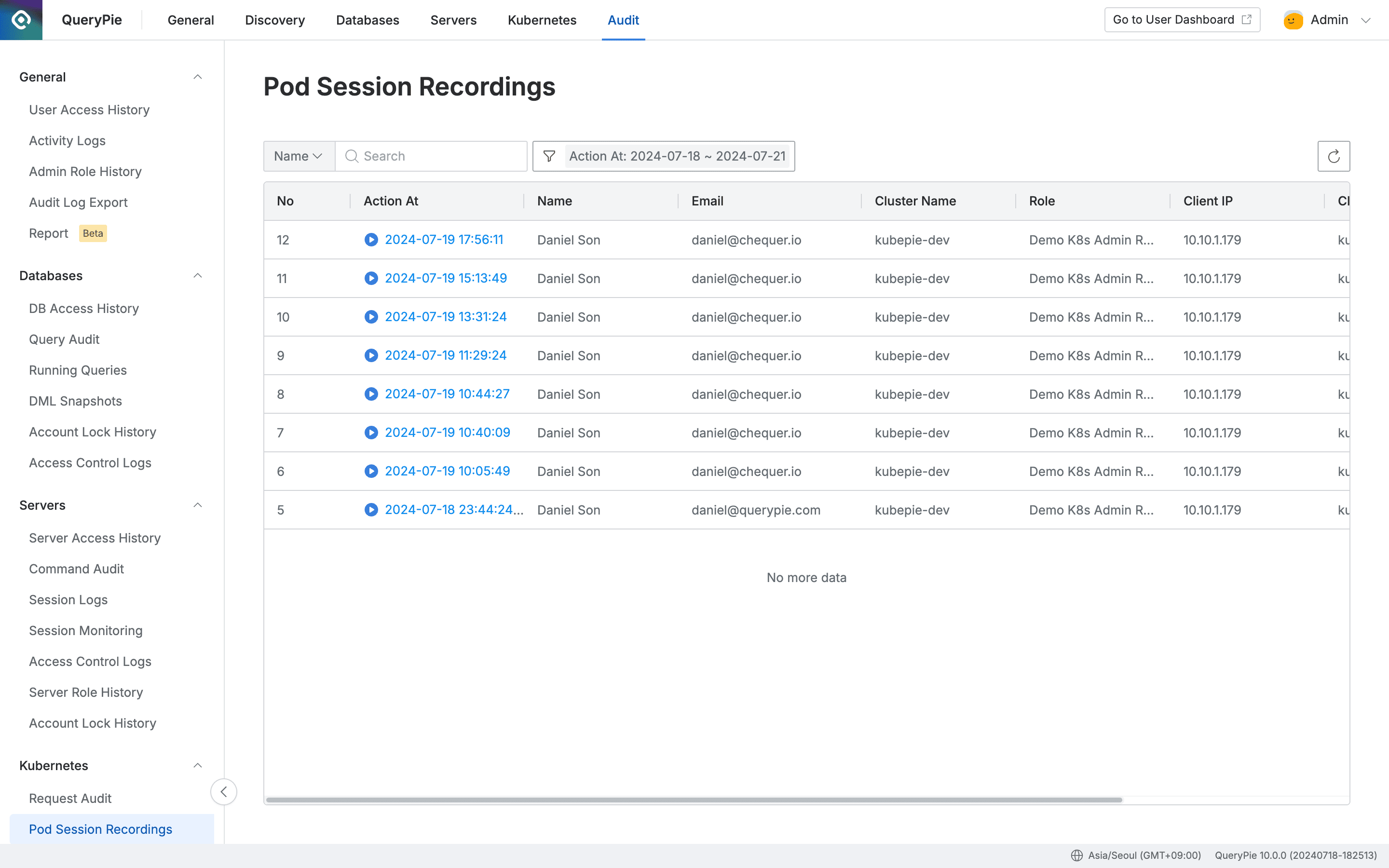Click the Admin avatar icon
Image resolution: width=1389 pixels, height=868 pixels.
(x=1292, y=19)
